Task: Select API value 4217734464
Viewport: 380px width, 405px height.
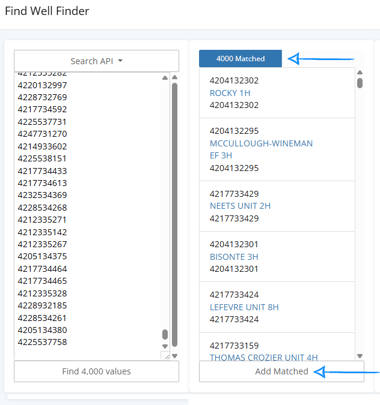Action: coord(42,269)
